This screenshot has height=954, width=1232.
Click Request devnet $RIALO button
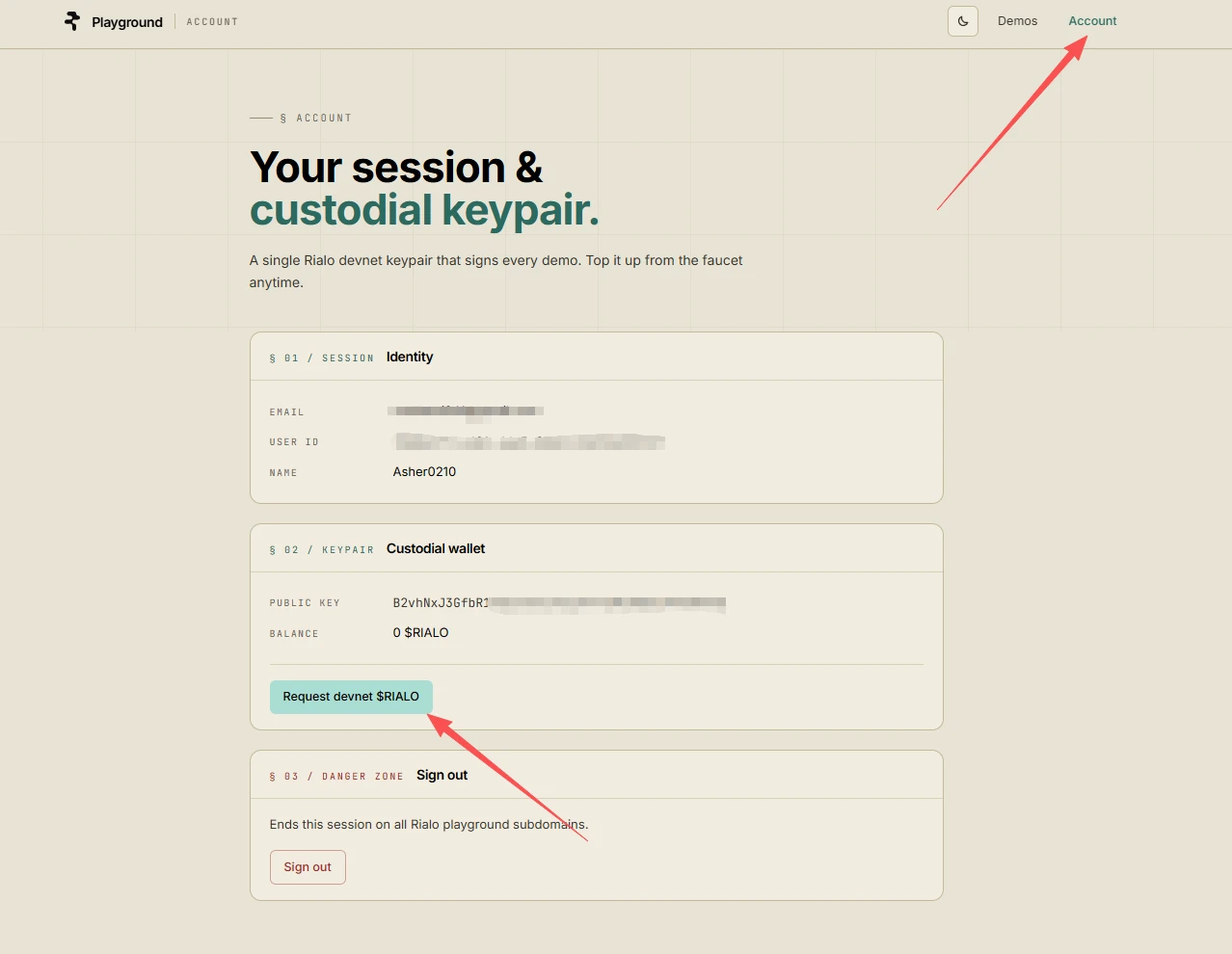[x=351, y=697]
